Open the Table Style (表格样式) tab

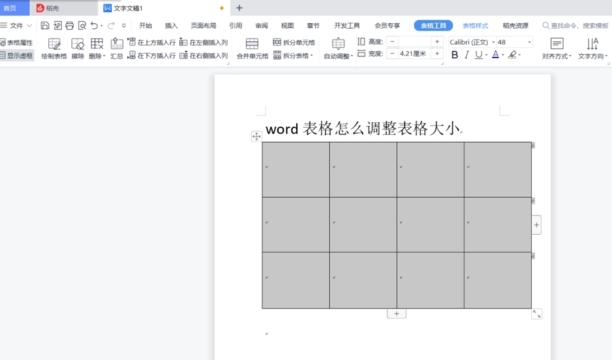[475, 26]
